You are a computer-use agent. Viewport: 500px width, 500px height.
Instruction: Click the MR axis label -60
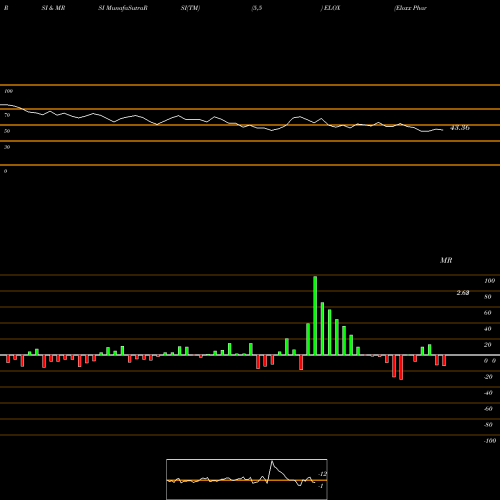coord(488,409)
